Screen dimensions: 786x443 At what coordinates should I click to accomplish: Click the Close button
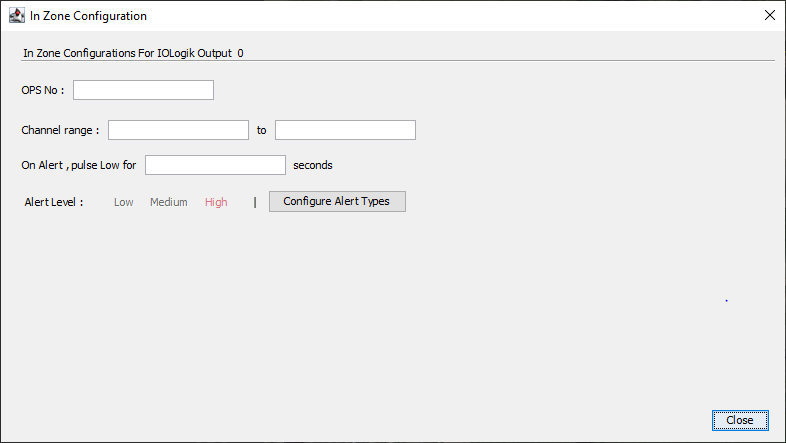point(740,420)
